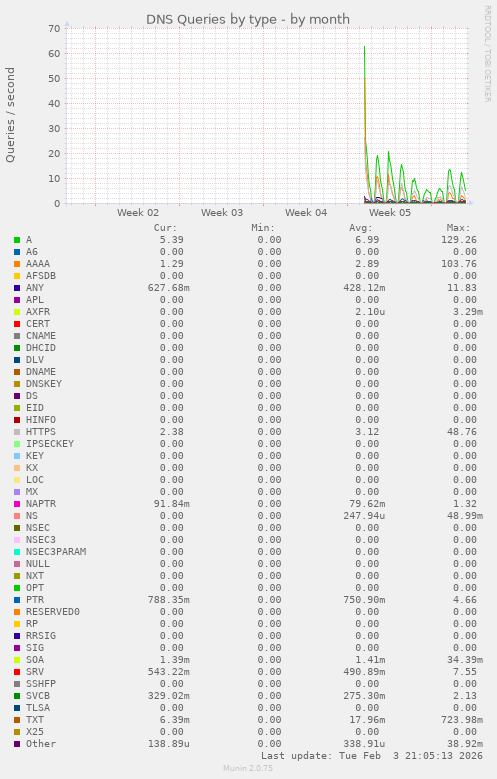
Task: Click the CNAME legend label
Action: click(x=41, y=336)
